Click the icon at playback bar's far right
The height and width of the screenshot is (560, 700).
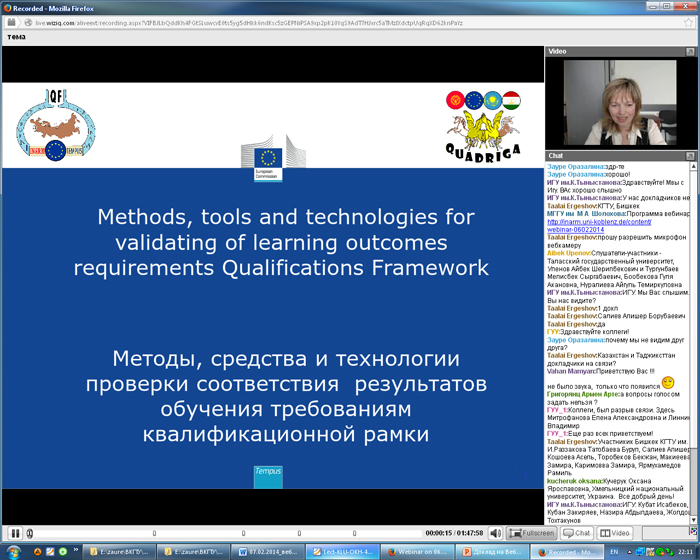(x=693, y=531)
